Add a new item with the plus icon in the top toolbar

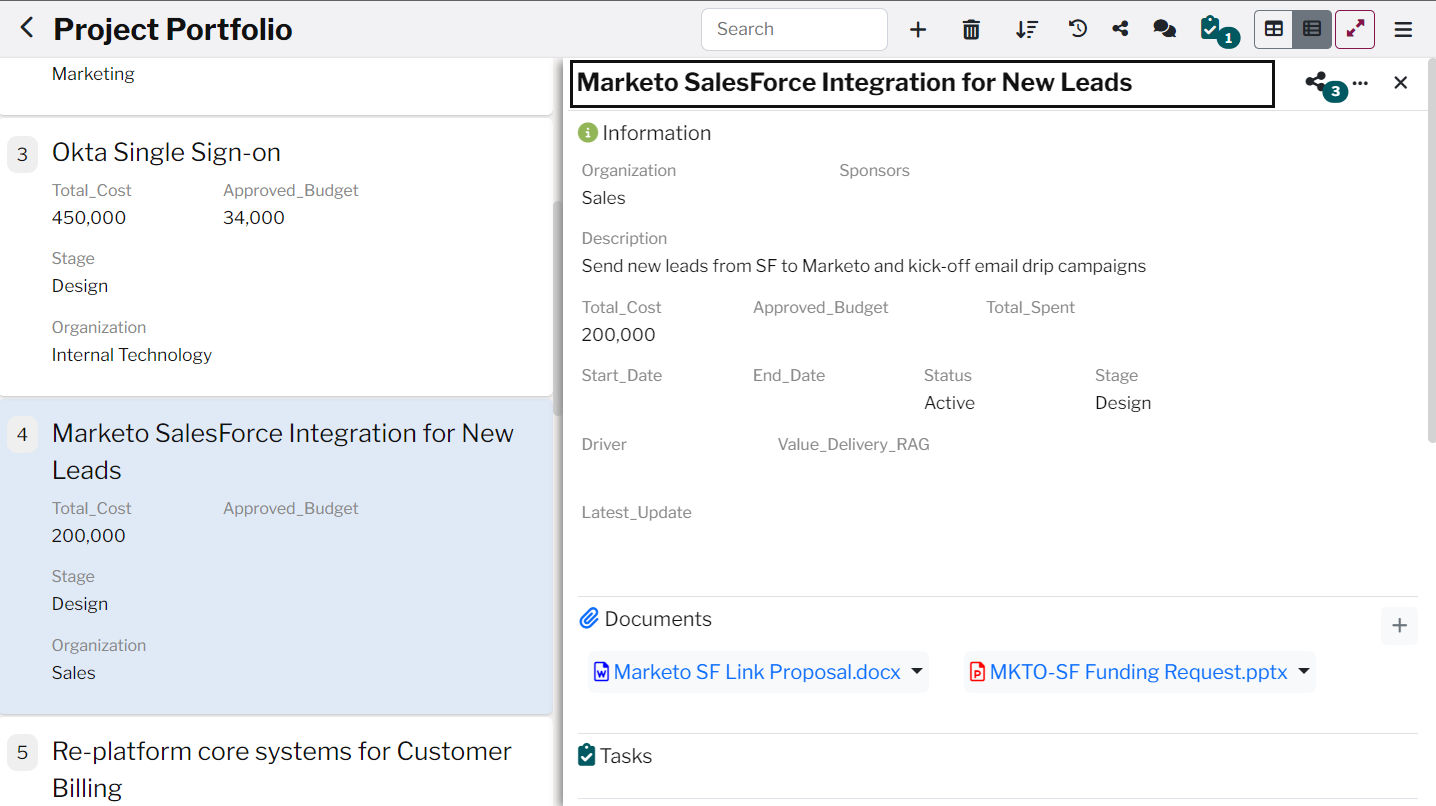918,29
